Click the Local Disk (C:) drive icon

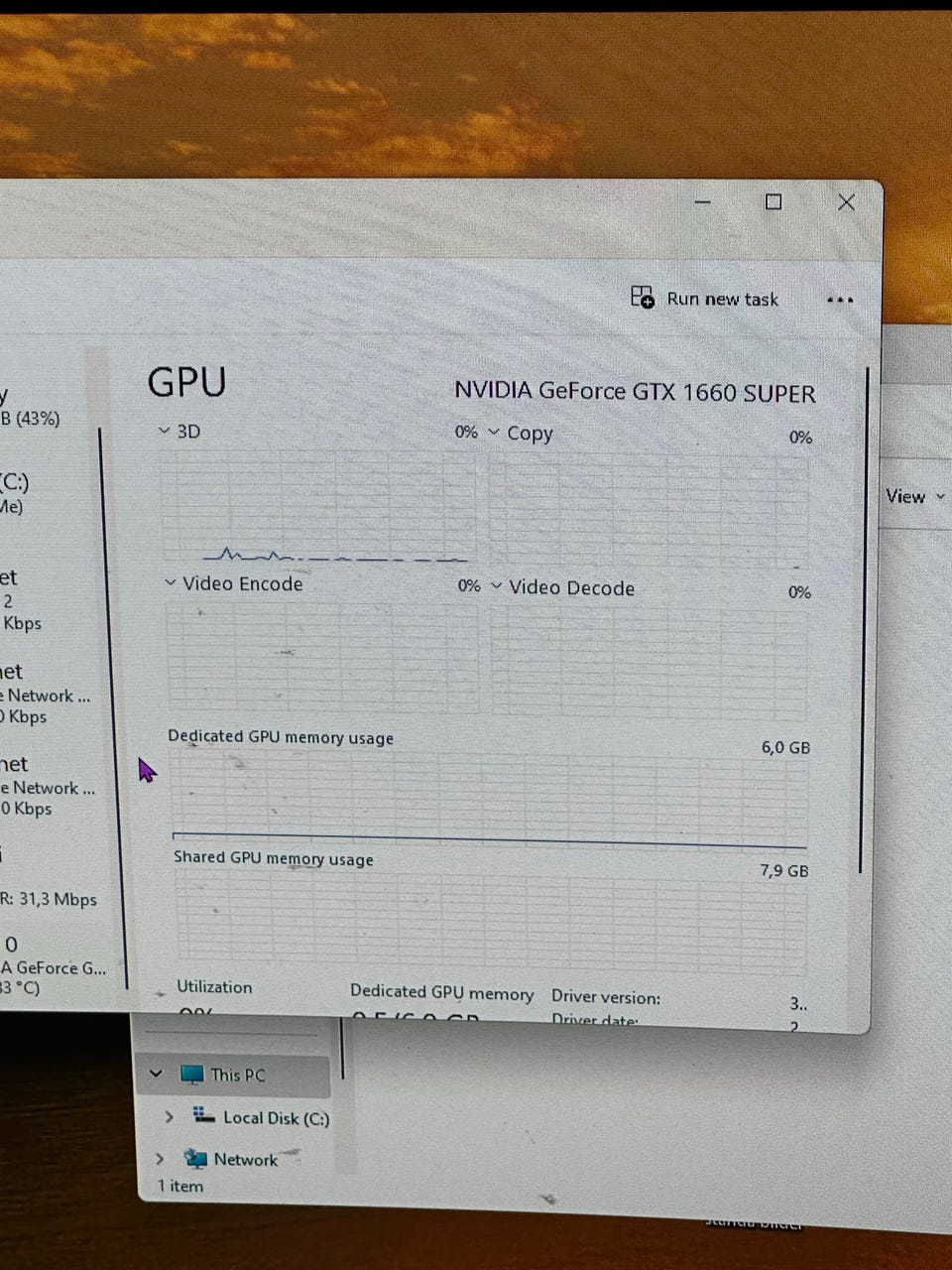coord(203,1115)
